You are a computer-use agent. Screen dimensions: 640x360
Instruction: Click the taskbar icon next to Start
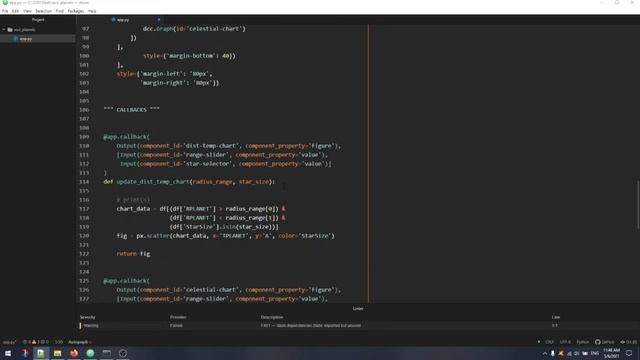click(x=25, y=353)
